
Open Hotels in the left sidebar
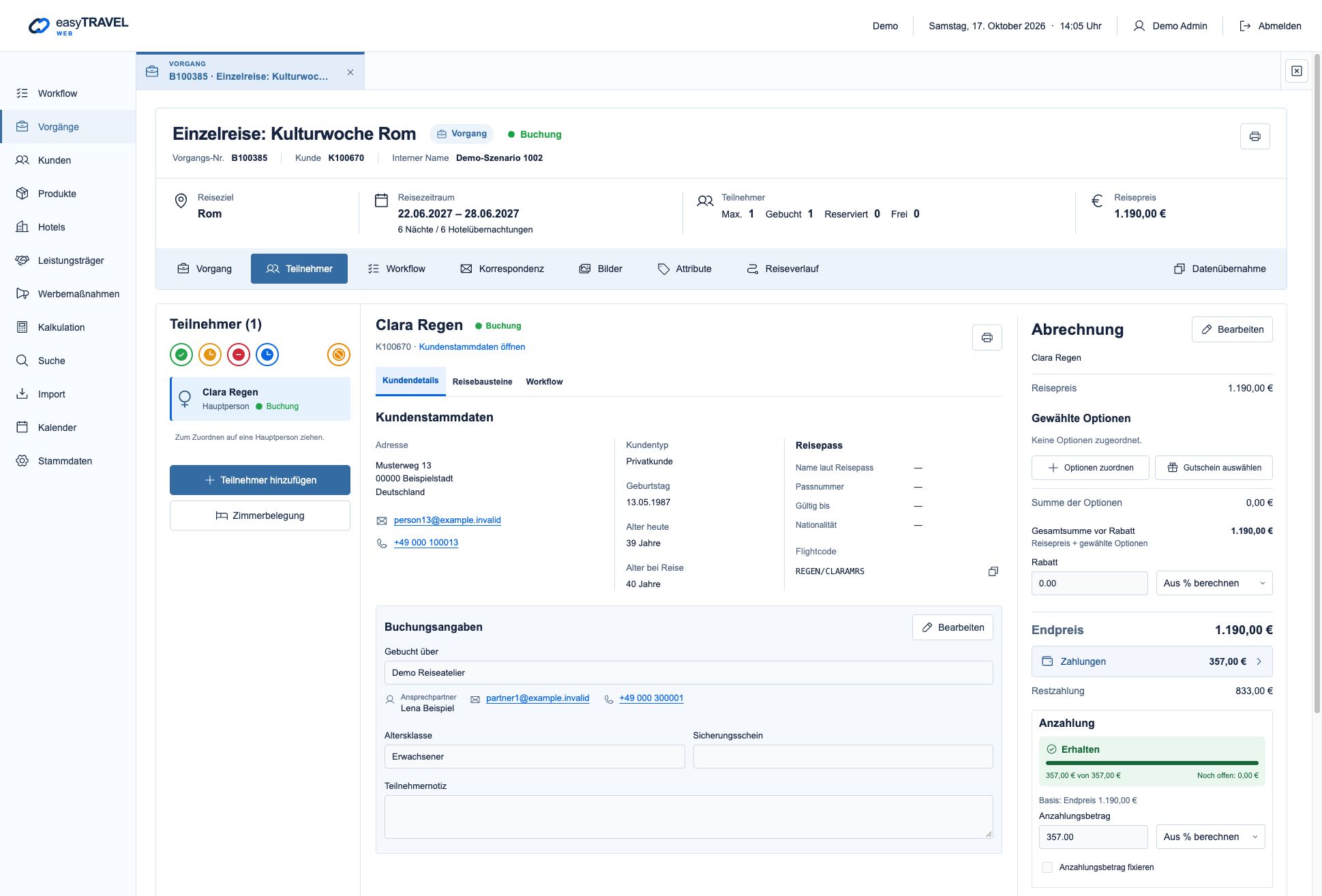click(x=68, y=227)
